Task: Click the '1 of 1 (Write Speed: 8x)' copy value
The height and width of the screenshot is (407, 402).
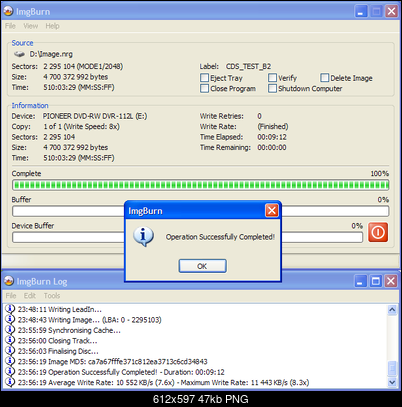Action: 81,126
